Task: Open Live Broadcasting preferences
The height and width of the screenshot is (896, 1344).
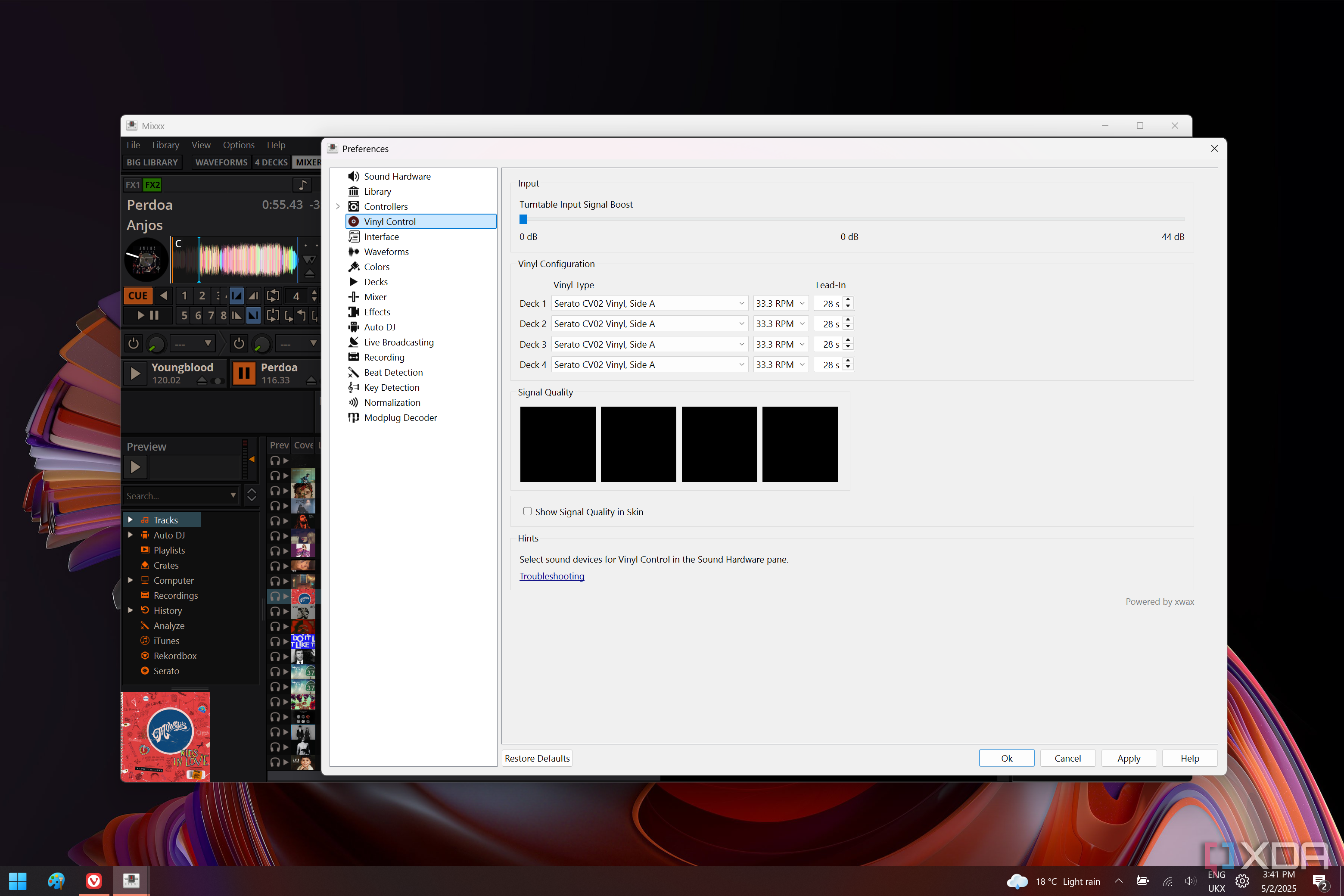Action: point(398,342)
